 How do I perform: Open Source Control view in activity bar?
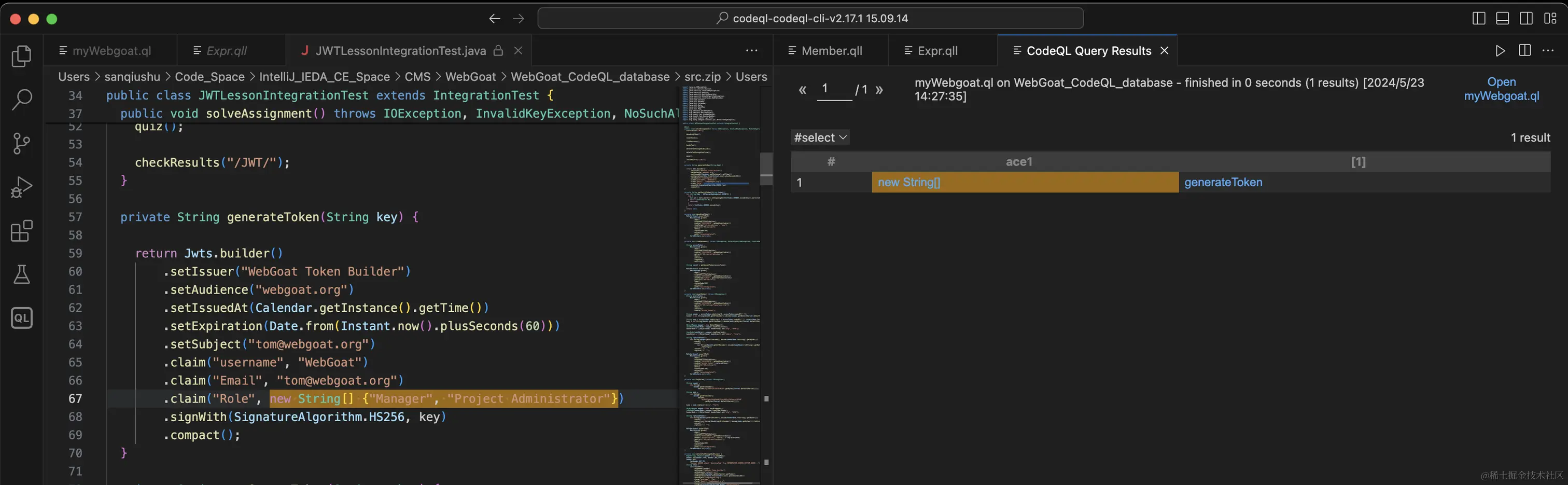click(21, 143)
